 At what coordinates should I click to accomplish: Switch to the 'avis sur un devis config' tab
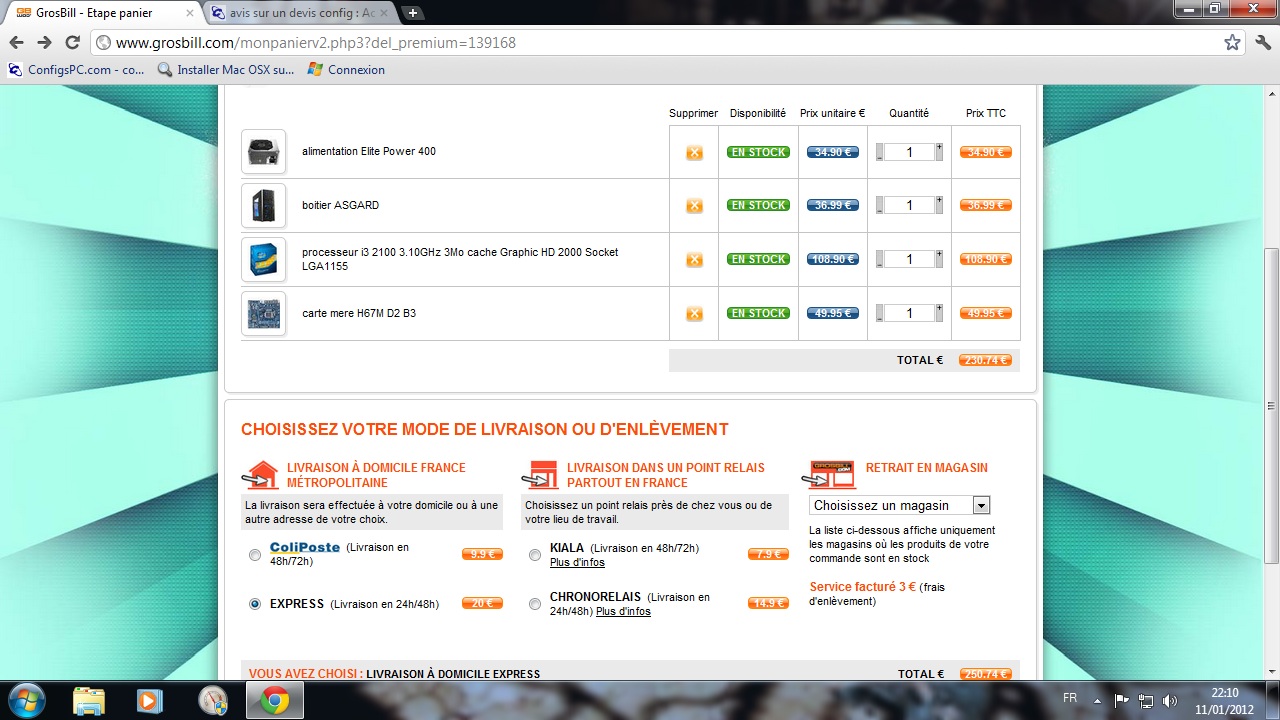pos(300,13)
